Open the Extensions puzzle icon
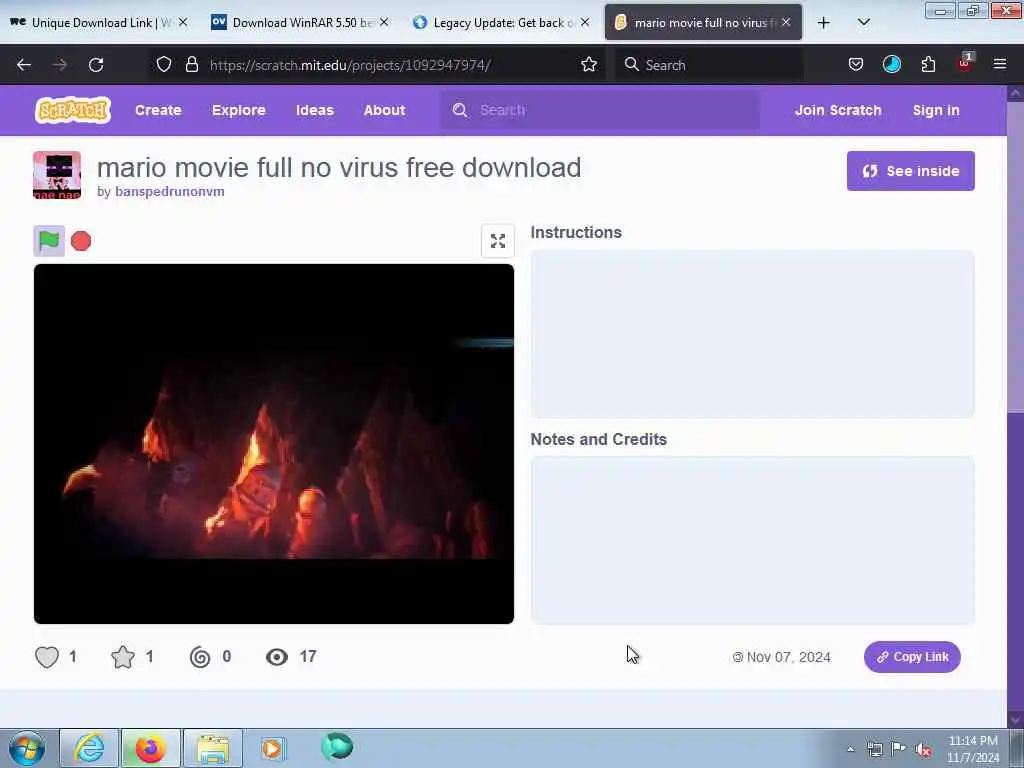The image size is (1024, 768). (x=928, y=65)
